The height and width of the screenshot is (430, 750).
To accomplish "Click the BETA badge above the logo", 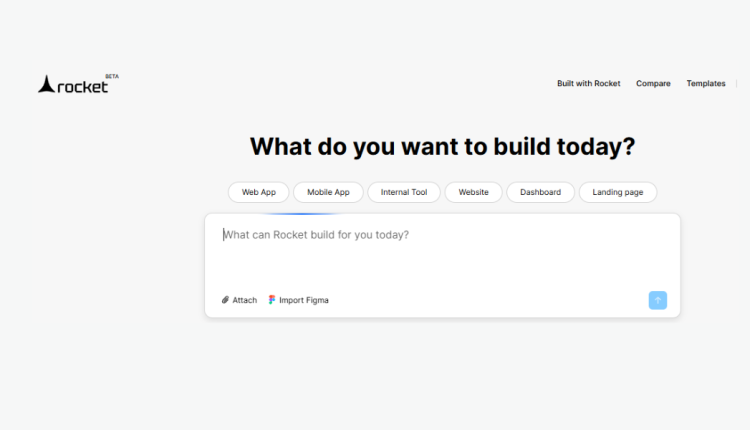I will click(111, 76).
